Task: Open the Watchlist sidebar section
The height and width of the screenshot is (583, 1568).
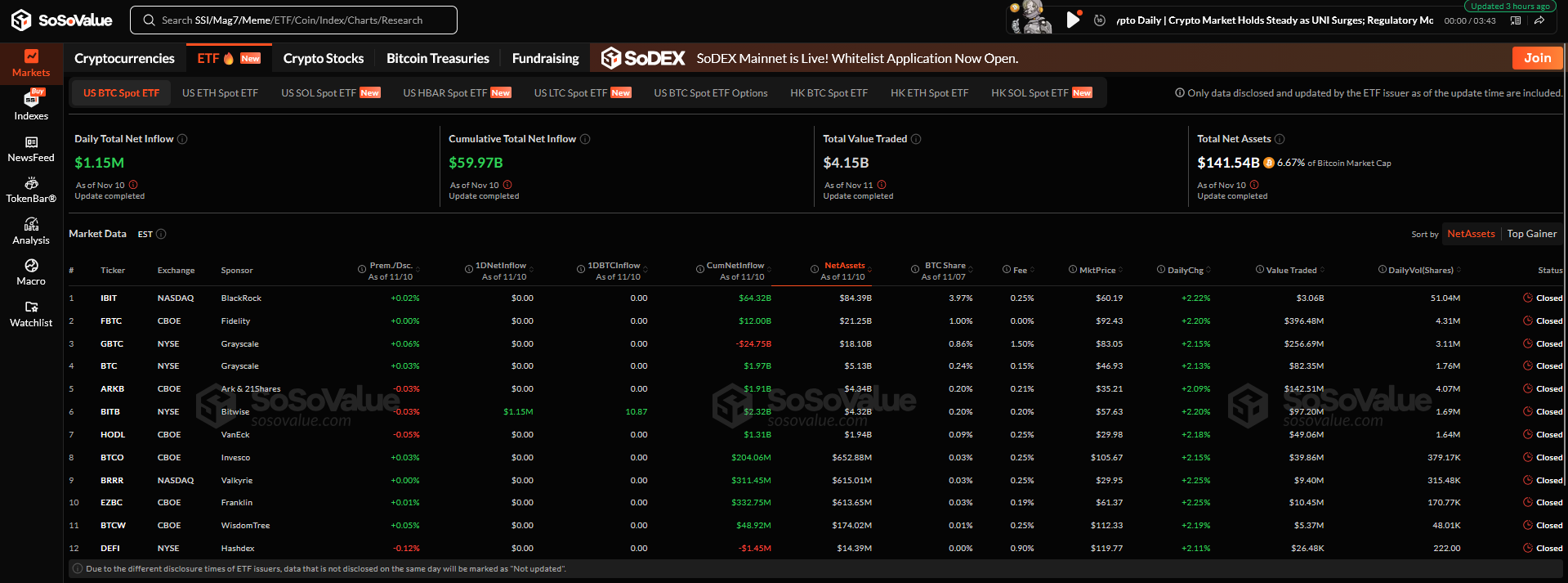Action: pyautogui.click(x=31, y=314)
